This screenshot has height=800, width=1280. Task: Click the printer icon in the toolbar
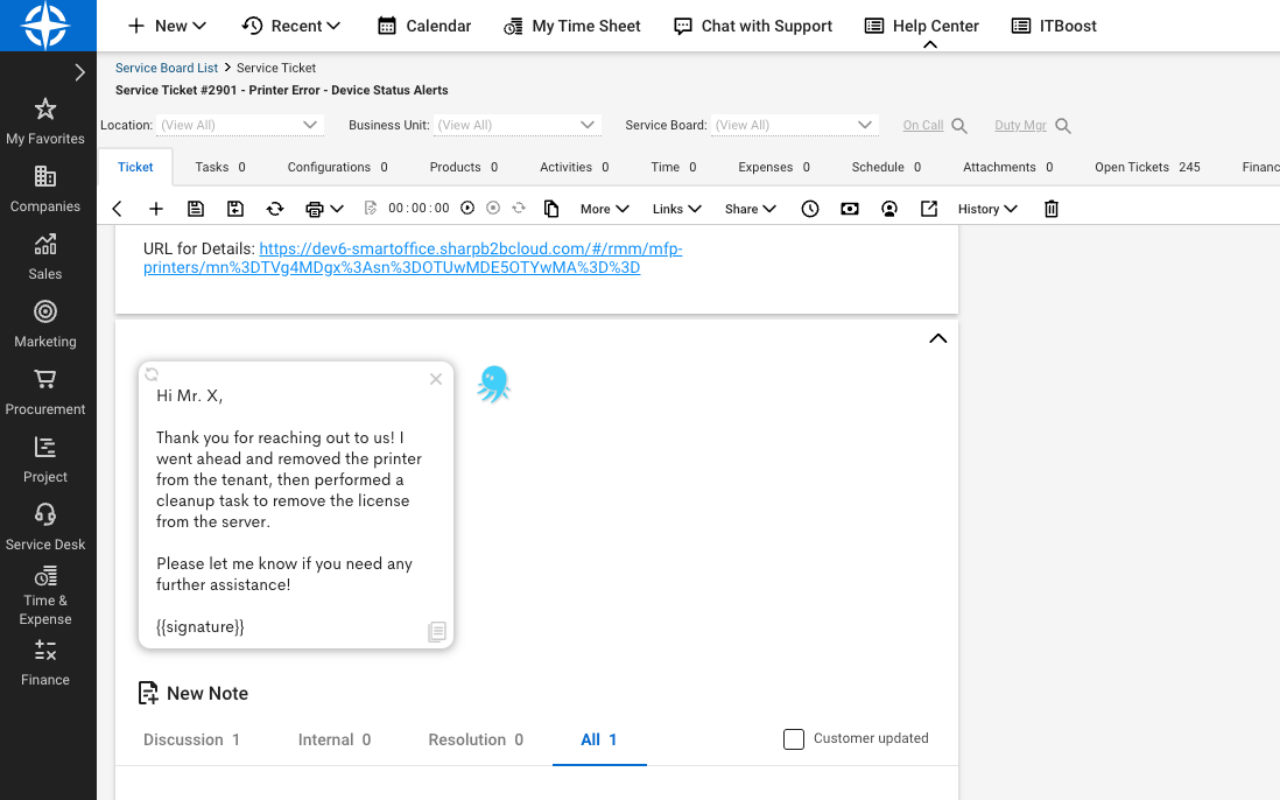[x=314, y=209]
